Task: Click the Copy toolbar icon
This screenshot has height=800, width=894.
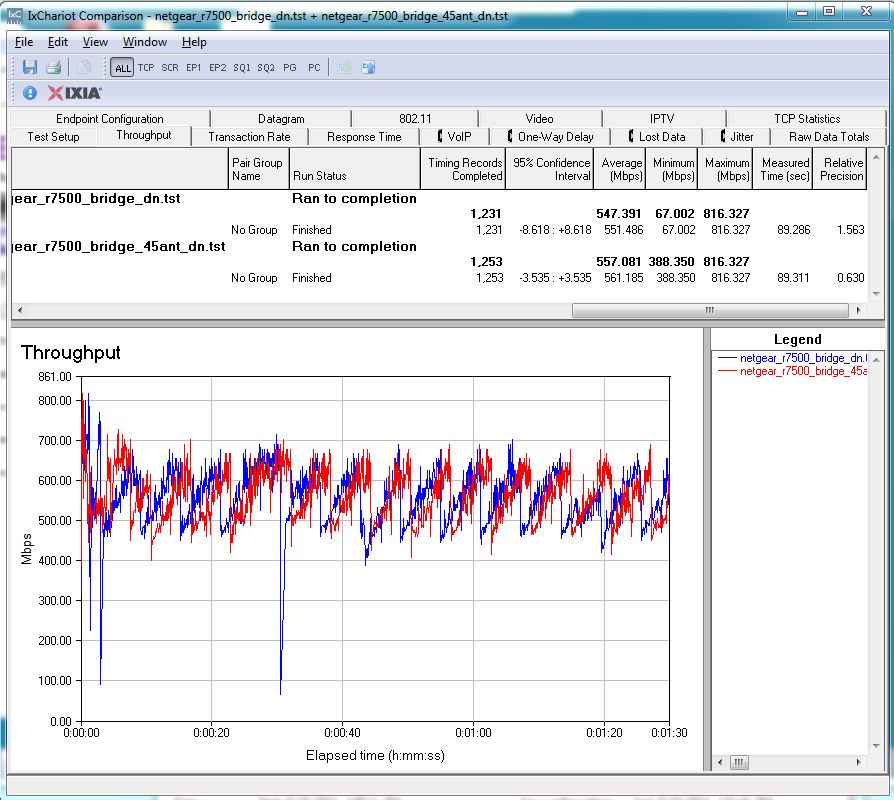Action: click(x=83, y=67)
